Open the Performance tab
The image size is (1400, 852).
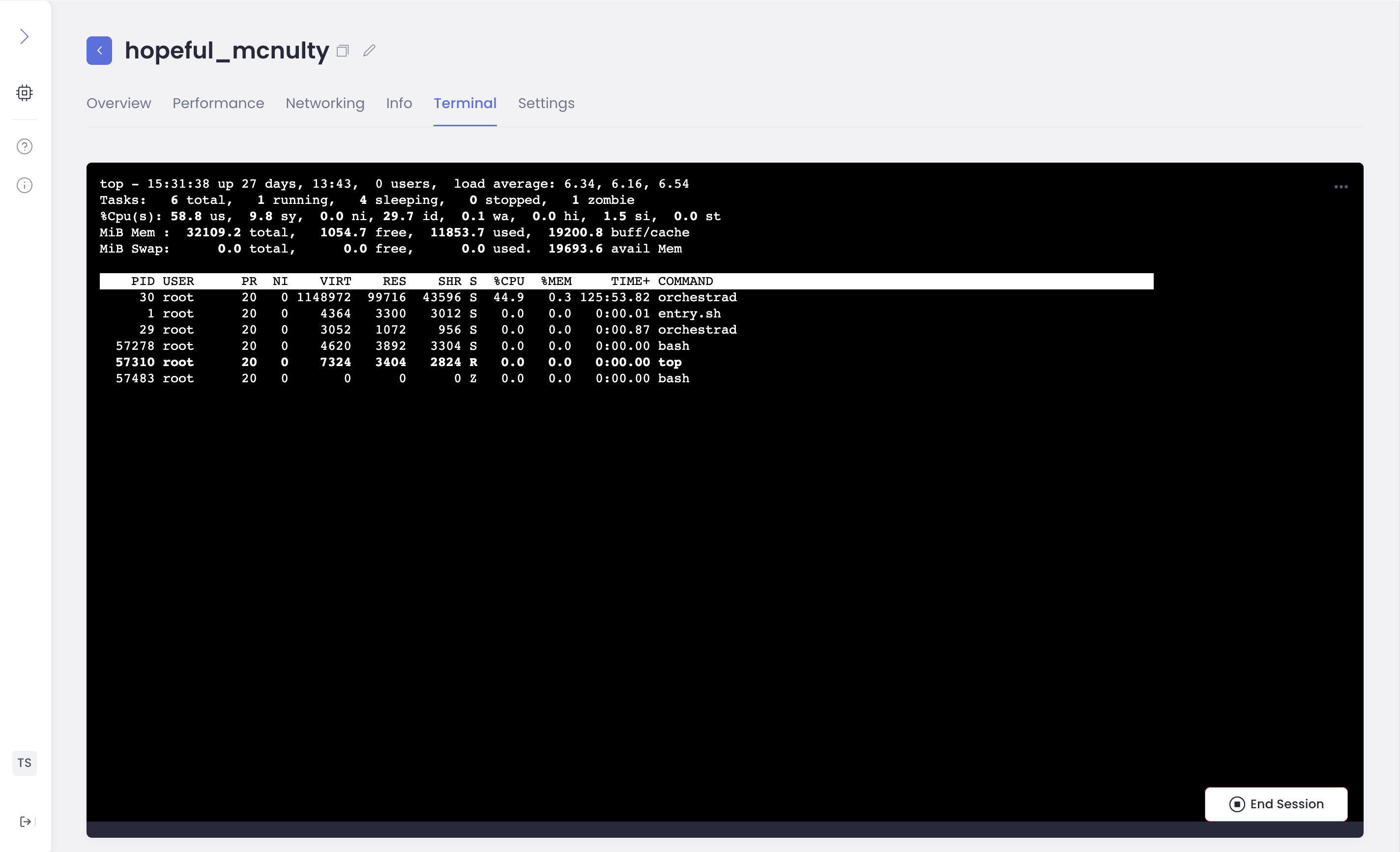[218, 103]
